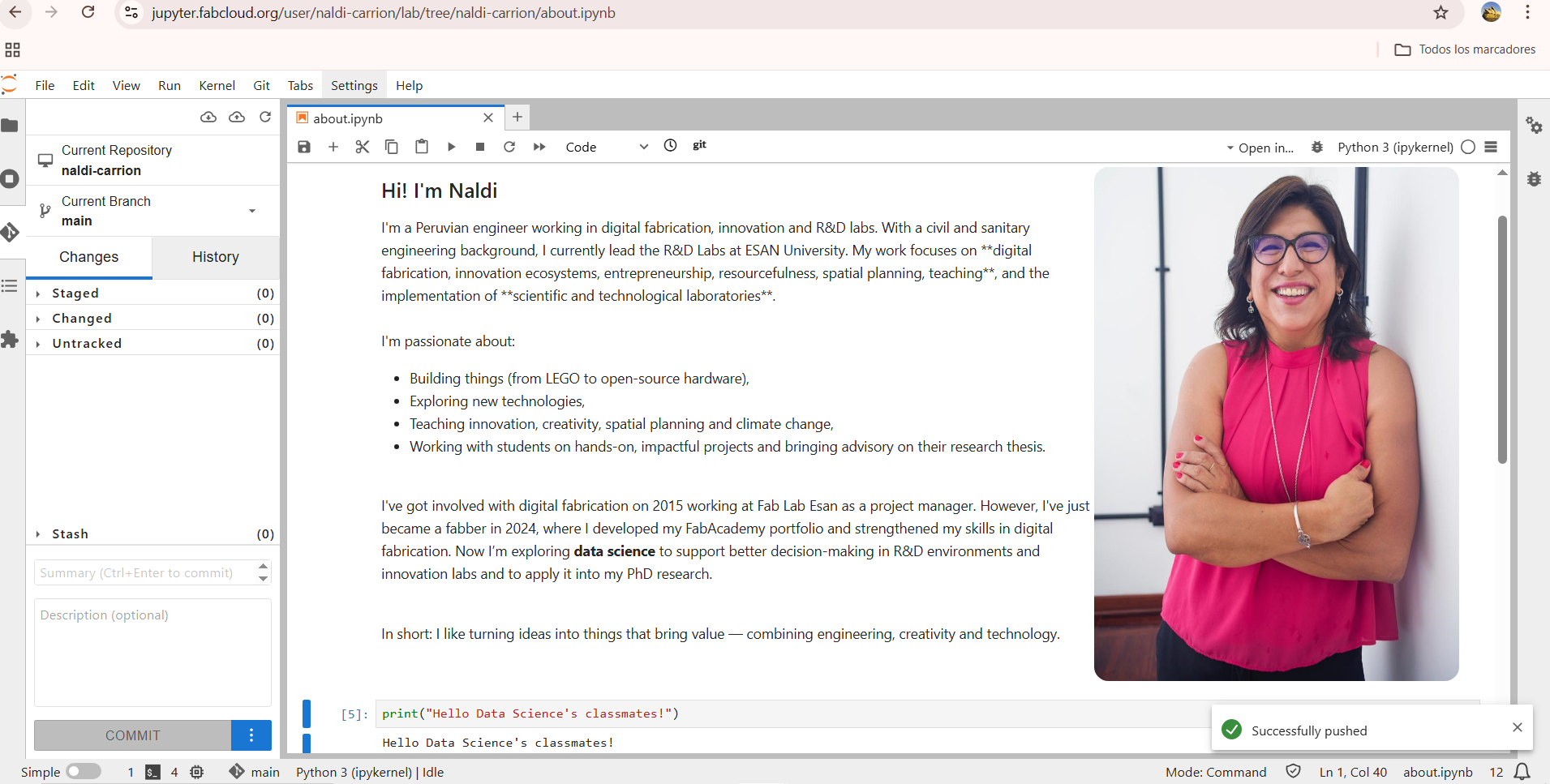Open the Extension Manager puzzle icon
The height and width of the screenshot is (784, 1550).
tap(10, 340)
